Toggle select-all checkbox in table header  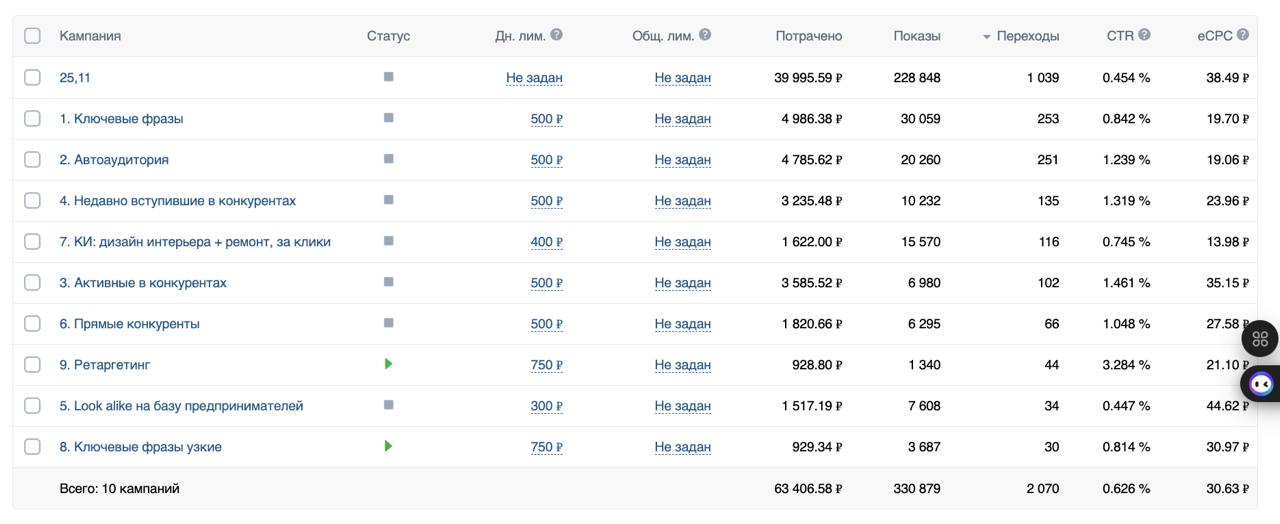pyautogui.click(x=32, y=35)
